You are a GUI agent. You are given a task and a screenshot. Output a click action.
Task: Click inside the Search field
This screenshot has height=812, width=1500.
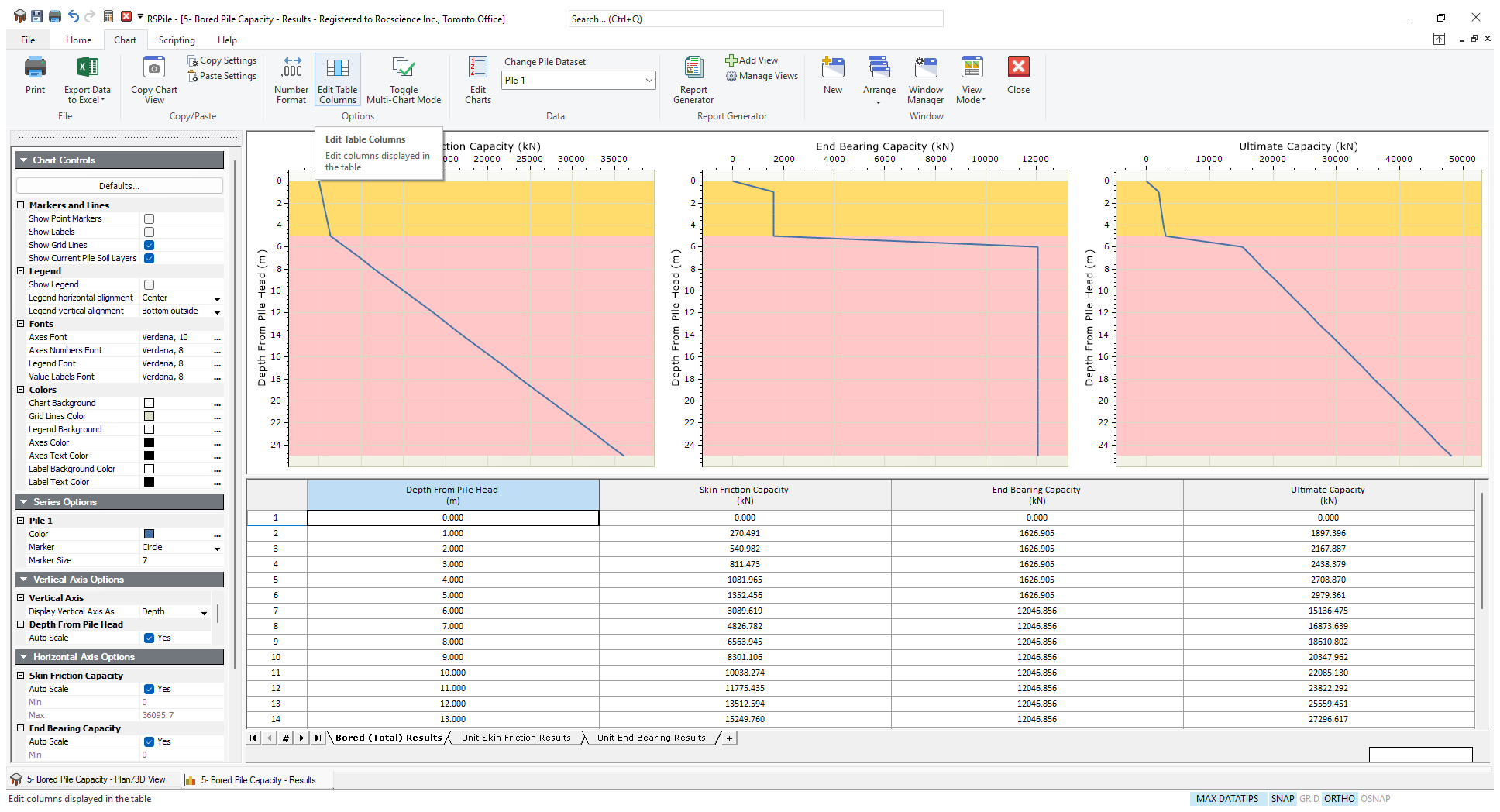[x=755, y=18]
